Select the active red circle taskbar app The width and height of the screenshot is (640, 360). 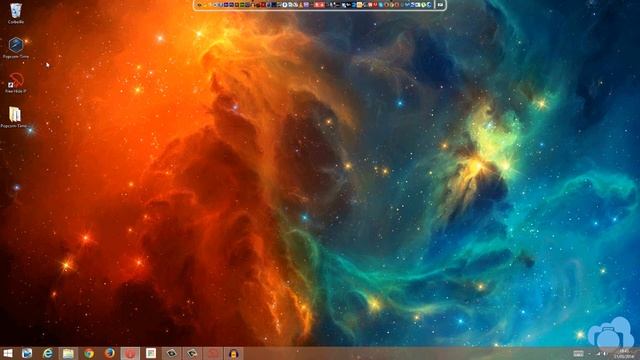click(130, 353)
